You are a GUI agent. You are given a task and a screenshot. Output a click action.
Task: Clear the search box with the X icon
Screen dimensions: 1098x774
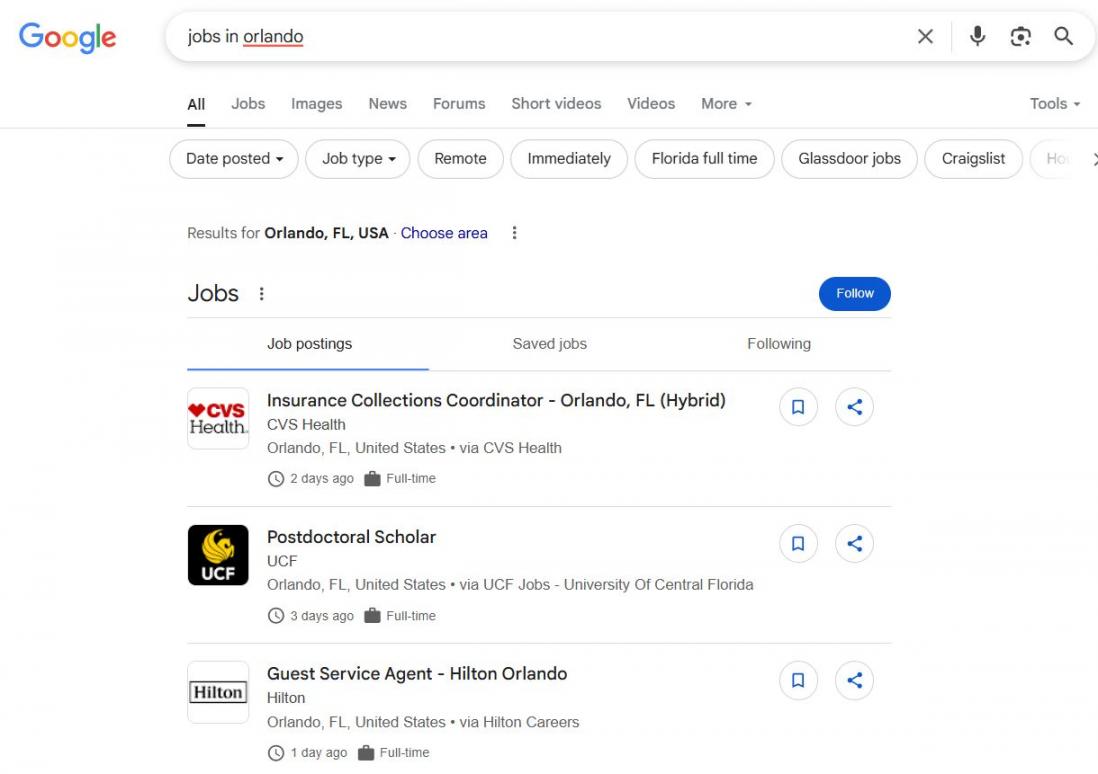(925, 36)
